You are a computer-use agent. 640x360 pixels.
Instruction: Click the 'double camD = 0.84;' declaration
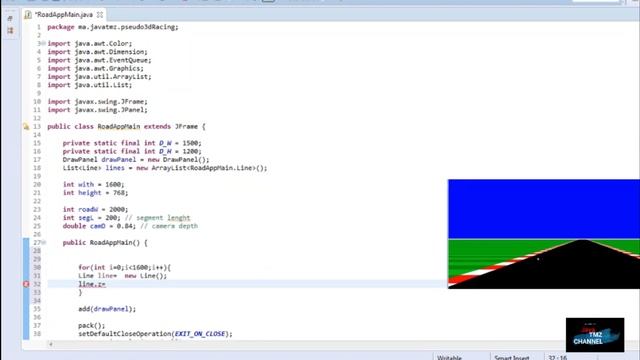(x=99, y=226)
